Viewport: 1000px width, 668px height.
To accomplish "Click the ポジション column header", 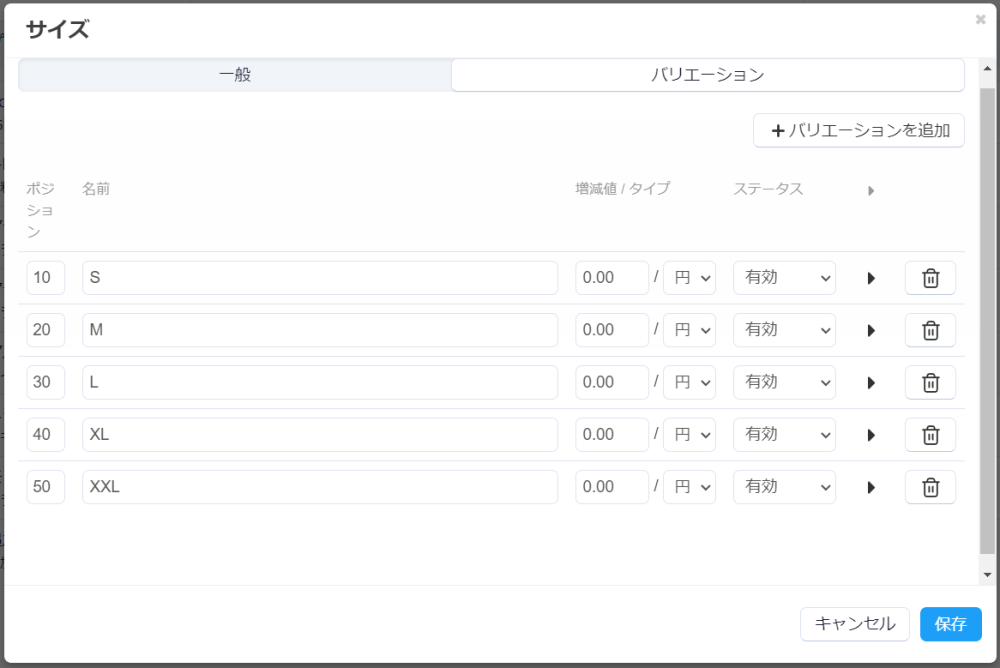I will tap(40, 211).
